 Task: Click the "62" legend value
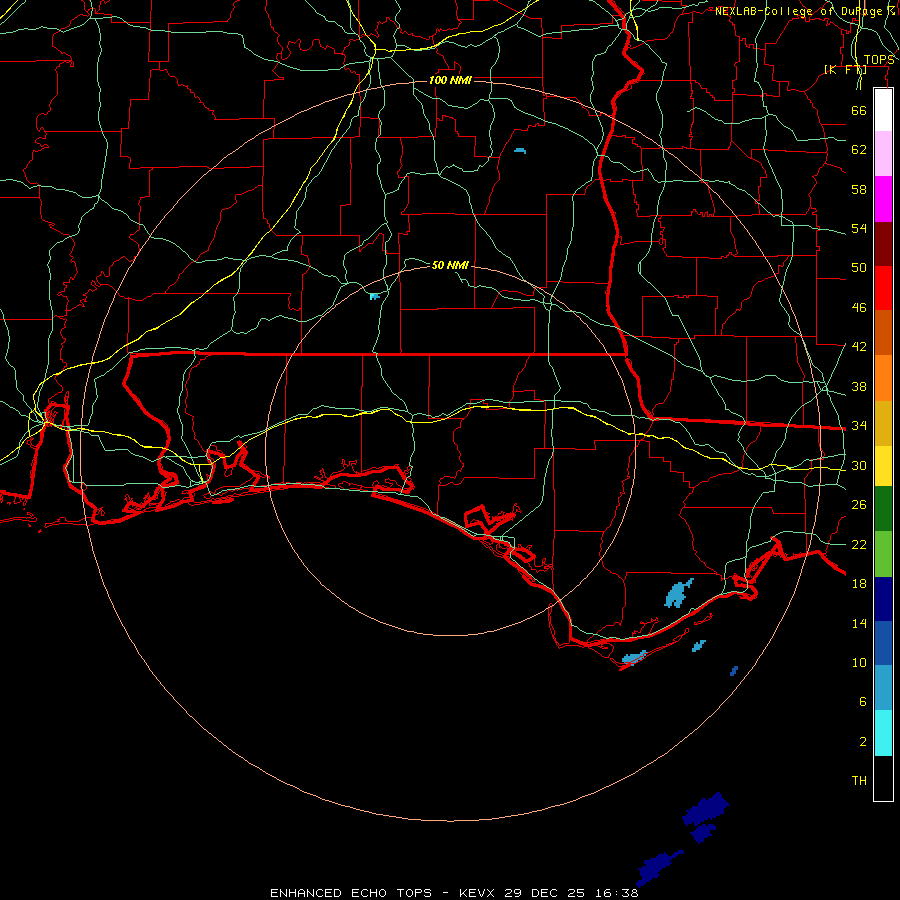click(859, 149)
